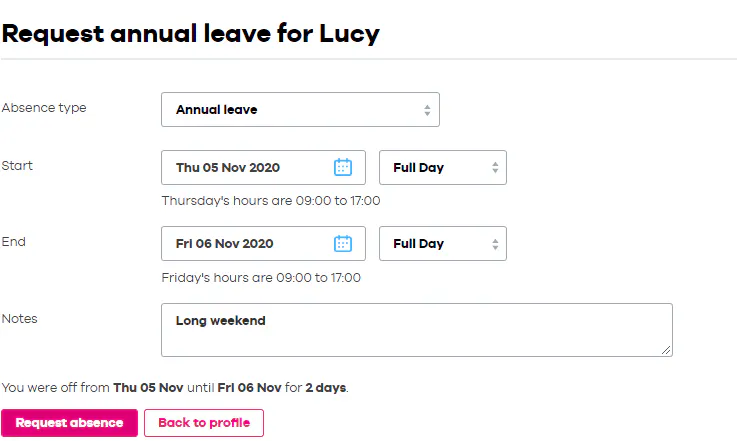Focus the Notes text area
The image size is (737, 441).
tap(416, 330)
